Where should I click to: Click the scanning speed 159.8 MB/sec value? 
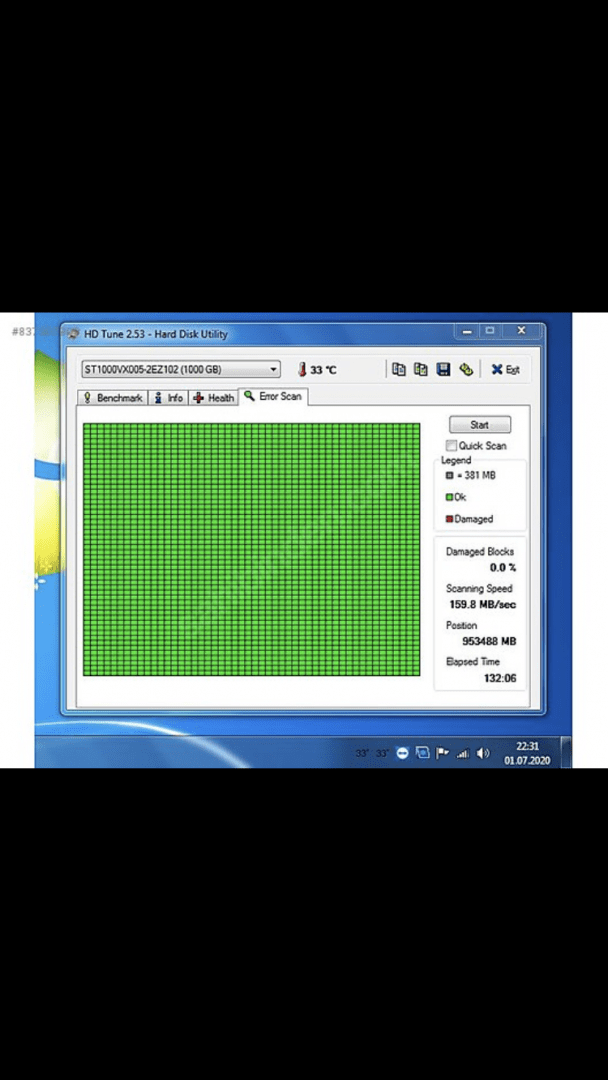[x=483, y=605]
